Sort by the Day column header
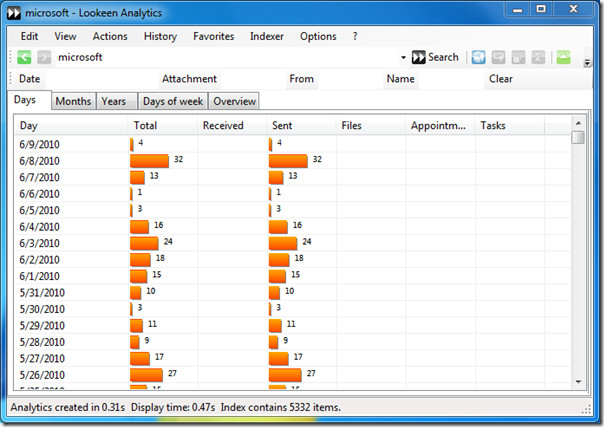Screen dimensions: 604x427 click(71, 126)
